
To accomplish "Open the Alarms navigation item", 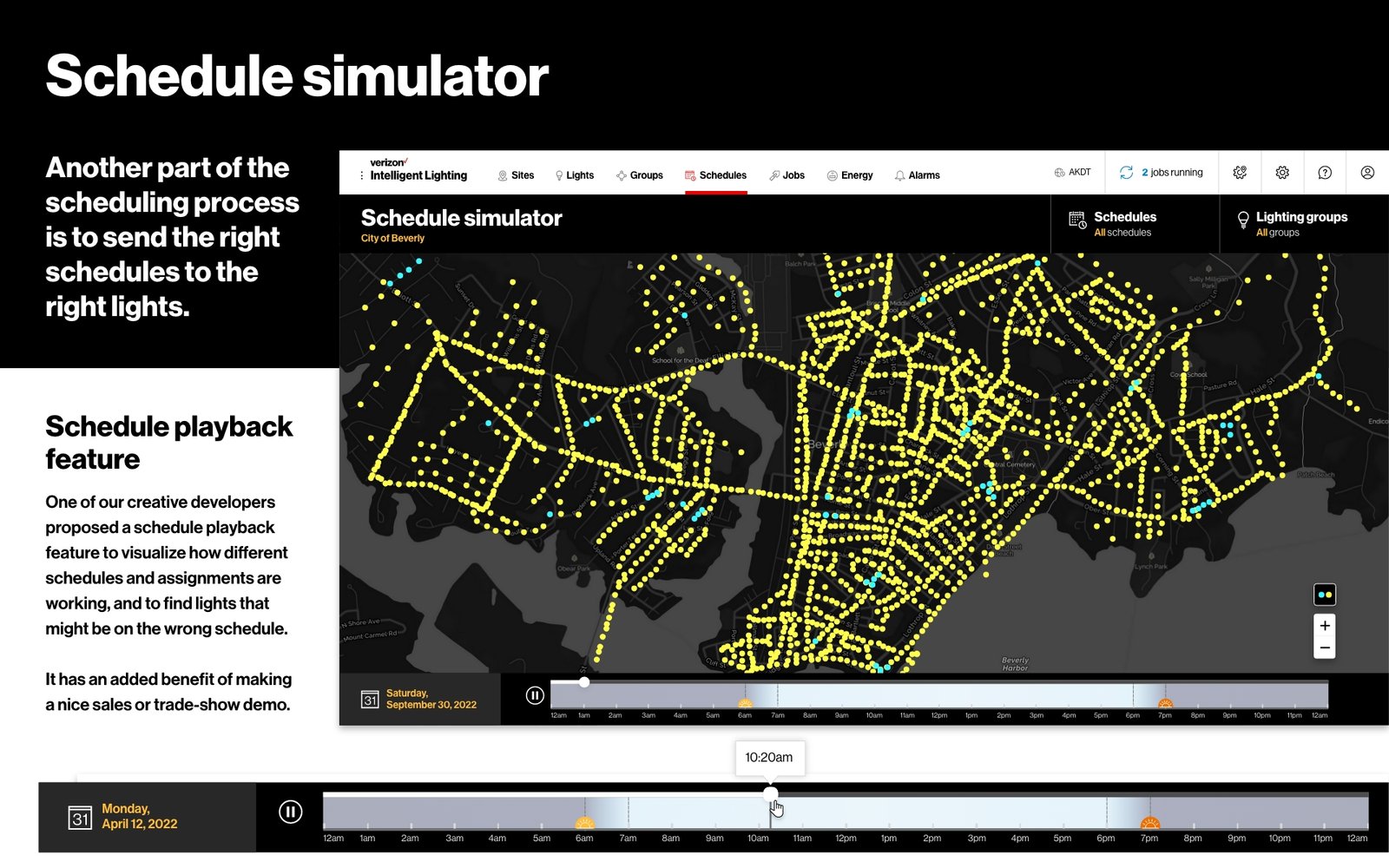I will pos(917,175).
